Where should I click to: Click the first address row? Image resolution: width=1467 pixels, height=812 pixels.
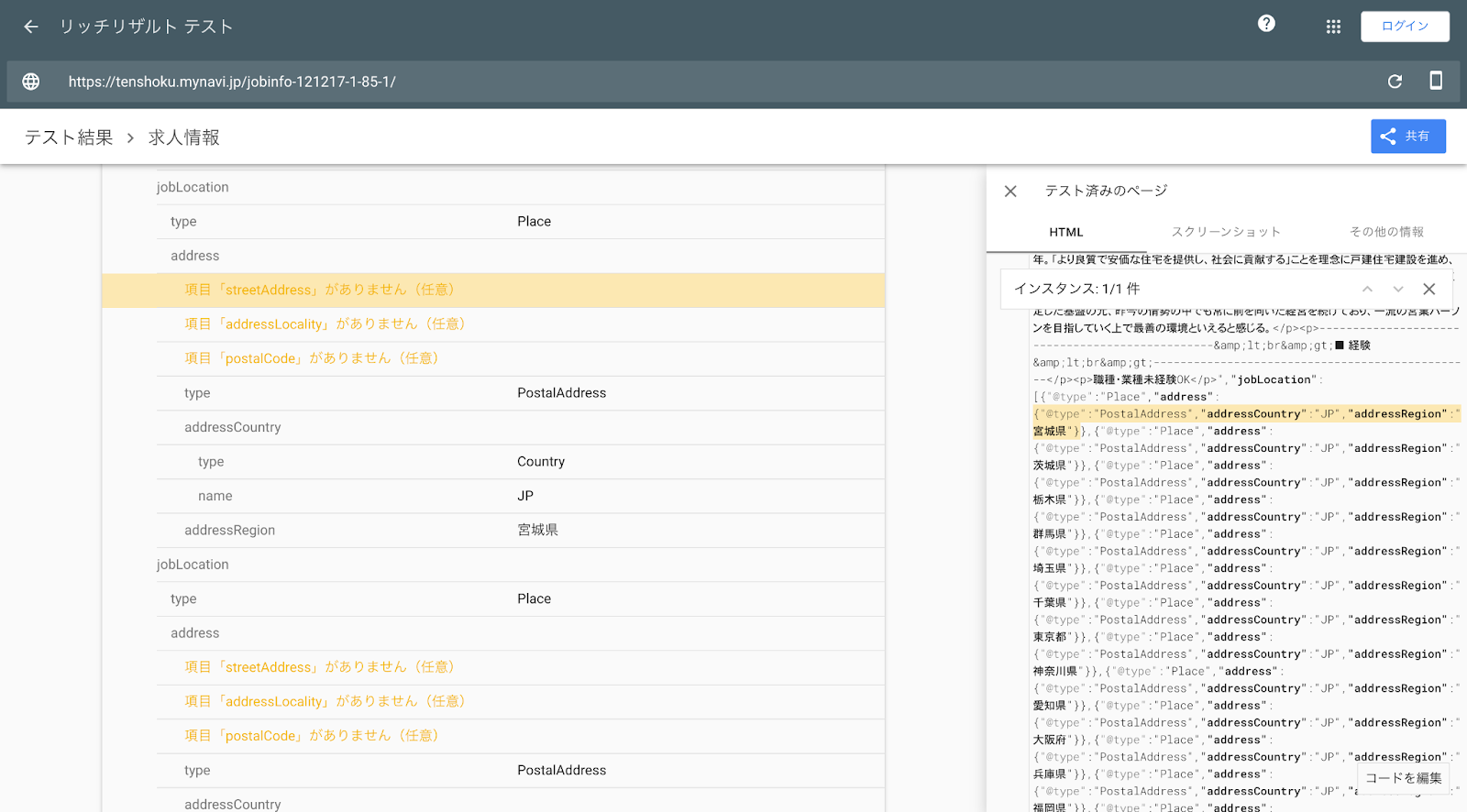(521, 256)
